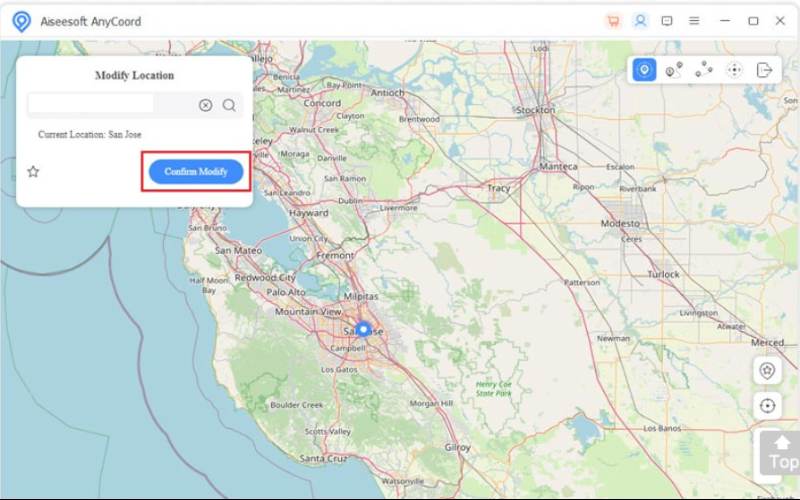Screen dimensions: 800x500
Task: Click Stockton on the map
Action: (x=535, y=110)
